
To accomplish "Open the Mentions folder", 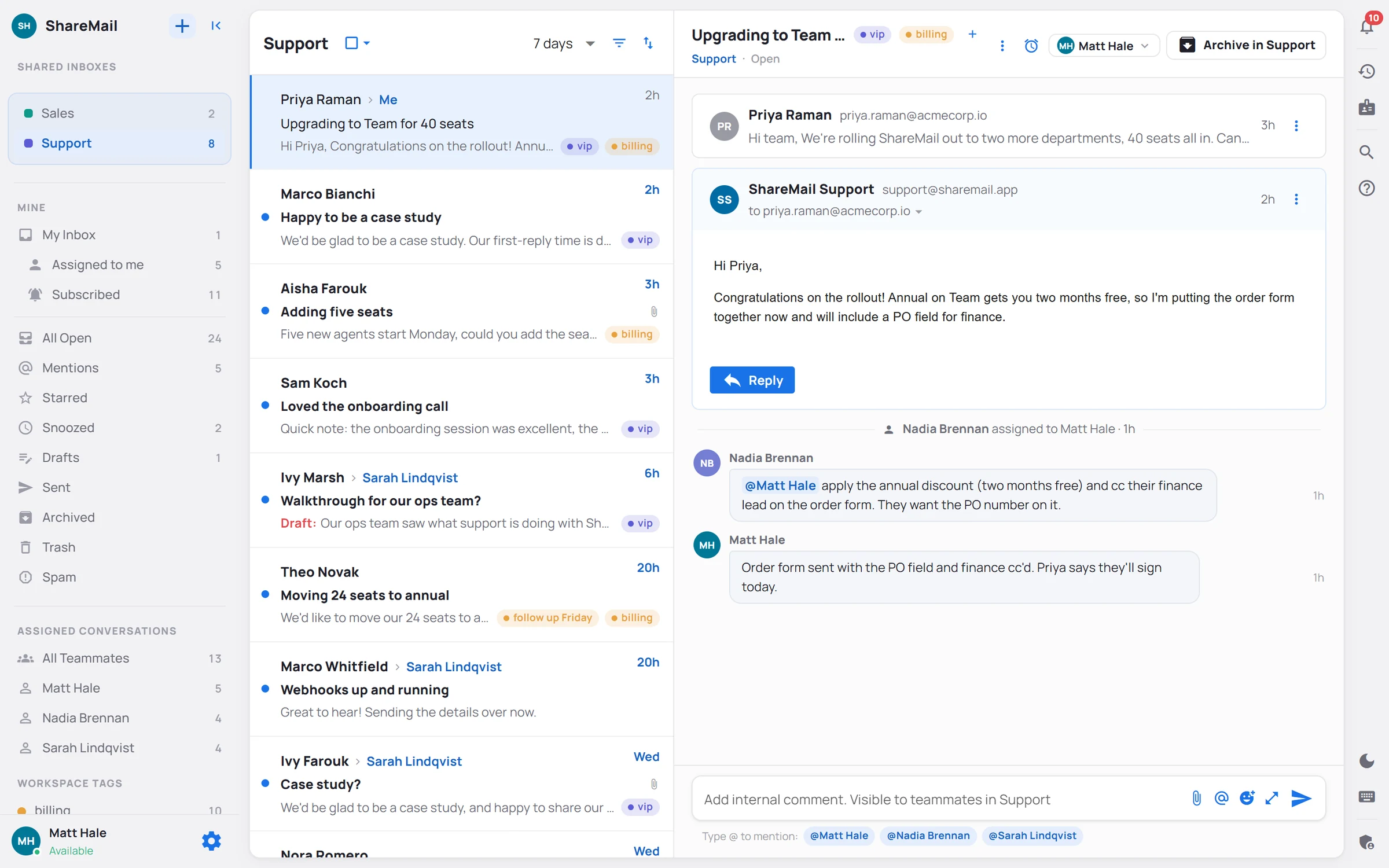I will [120, 368].
